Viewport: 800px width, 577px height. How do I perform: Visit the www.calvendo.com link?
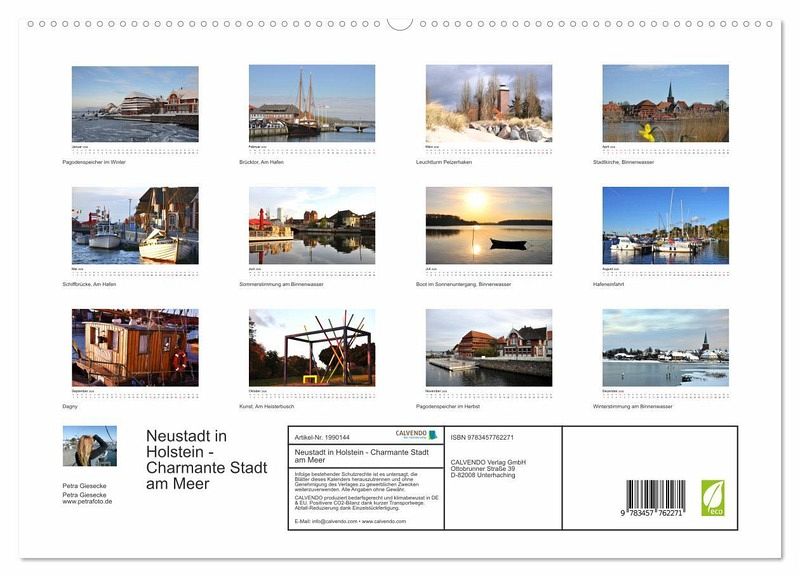pos(384,521)
